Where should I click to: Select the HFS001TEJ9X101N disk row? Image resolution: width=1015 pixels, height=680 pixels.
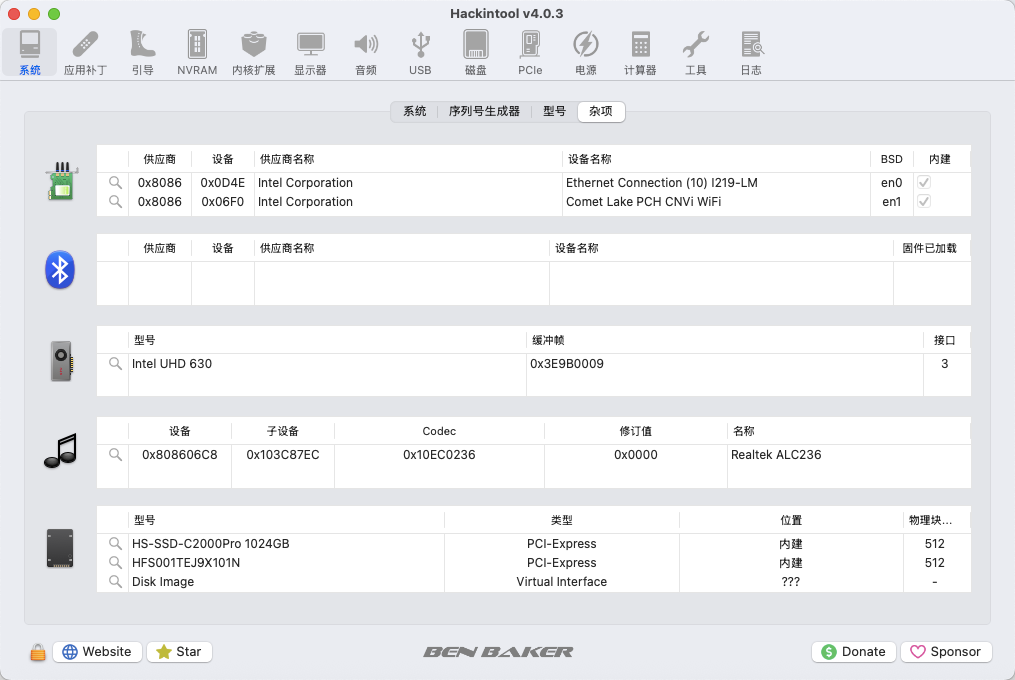(533, 562)
